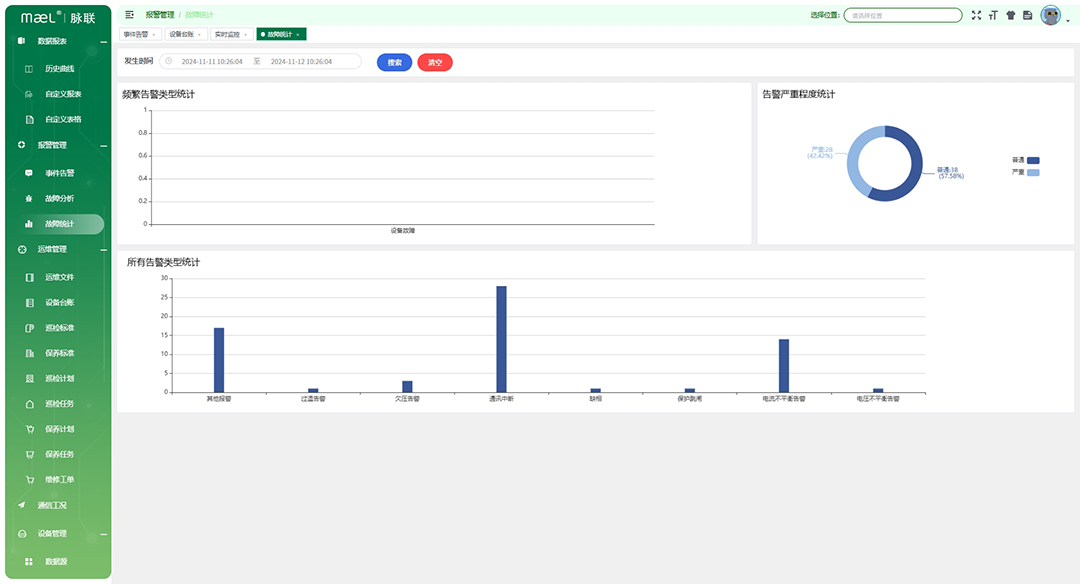Viewport: 1080px width, 584px height.
Task: Open the 选择位置 dropdown
Action: 902,15
